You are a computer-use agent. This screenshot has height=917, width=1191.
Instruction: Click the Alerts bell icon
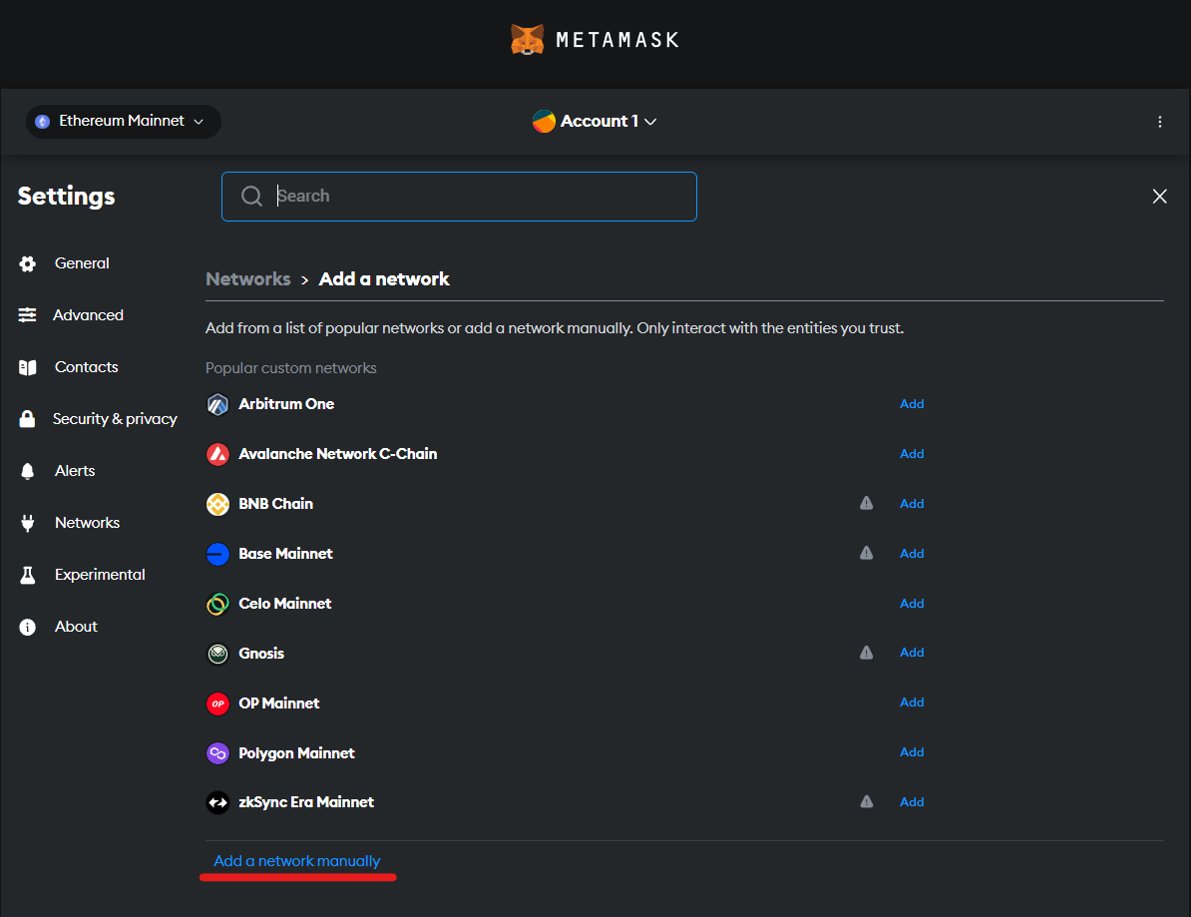27,471
